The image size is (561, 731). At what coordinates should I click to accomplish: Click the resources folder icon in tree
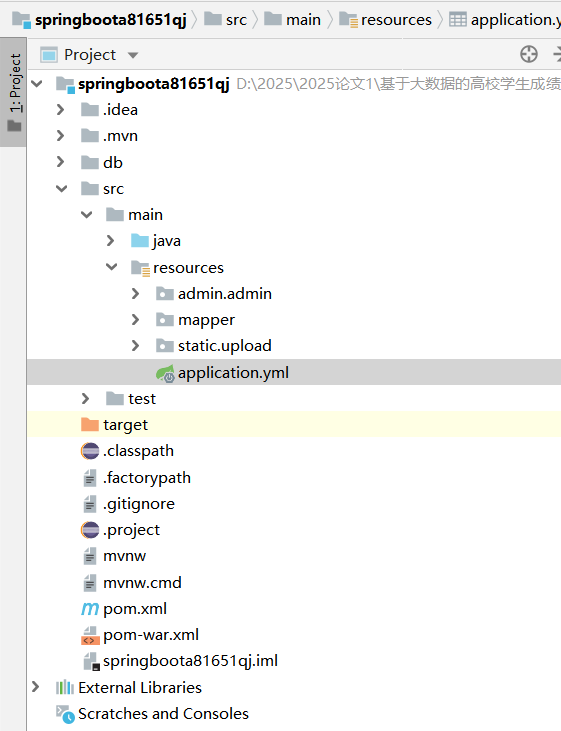(140, 268)
